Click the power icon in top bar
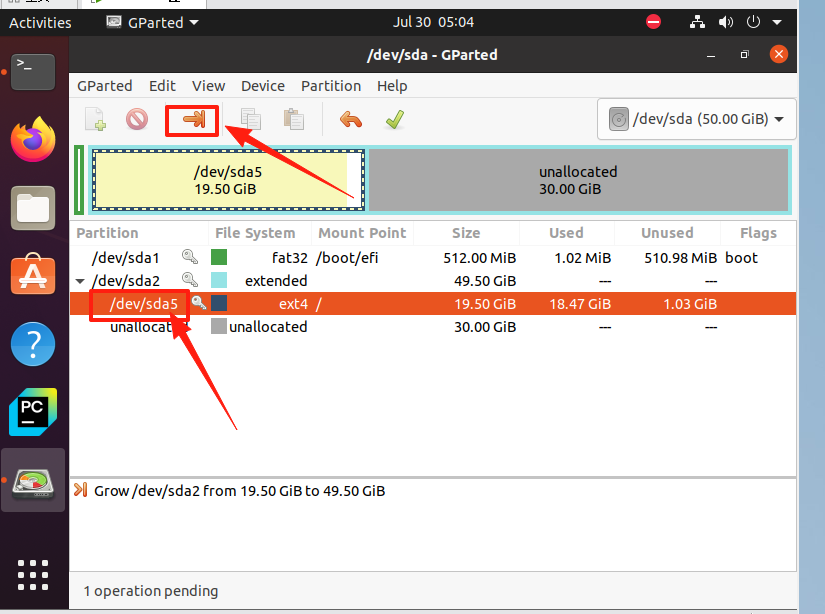Viewport: 825px width, 614px height. 753,22
